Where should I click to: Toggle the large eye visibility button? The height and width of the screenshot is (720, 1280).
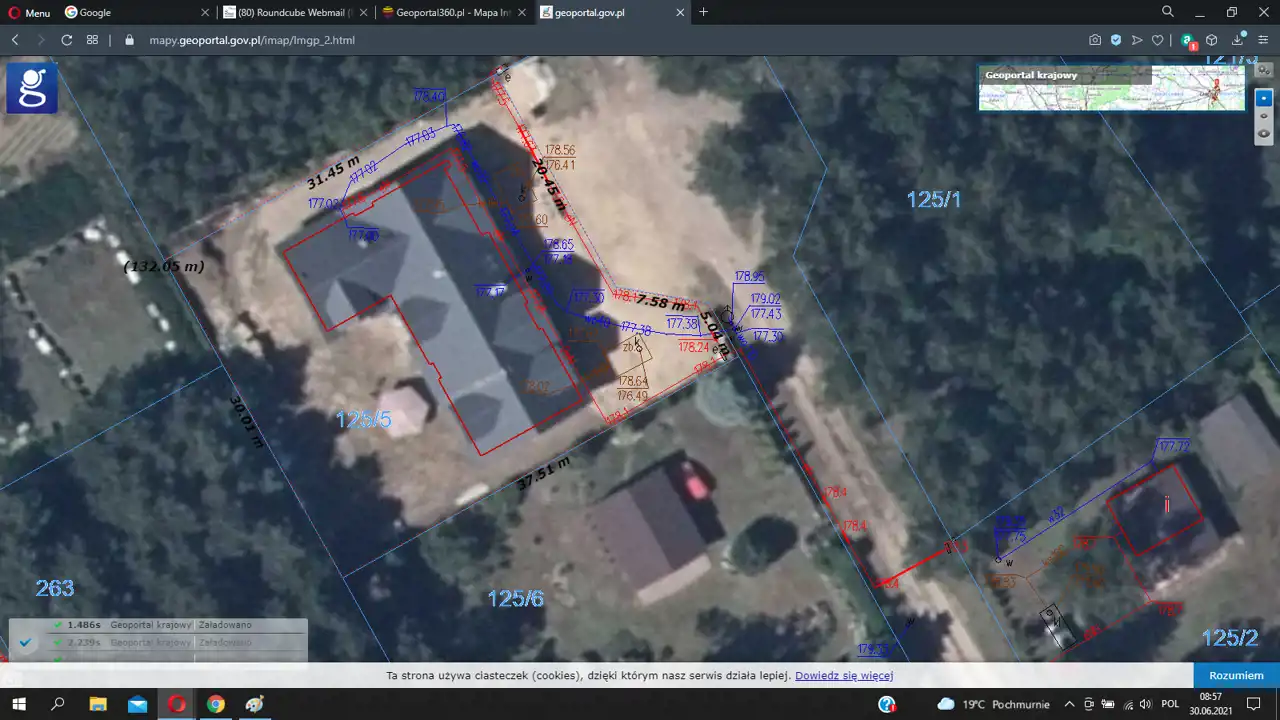coord(1264,133)
